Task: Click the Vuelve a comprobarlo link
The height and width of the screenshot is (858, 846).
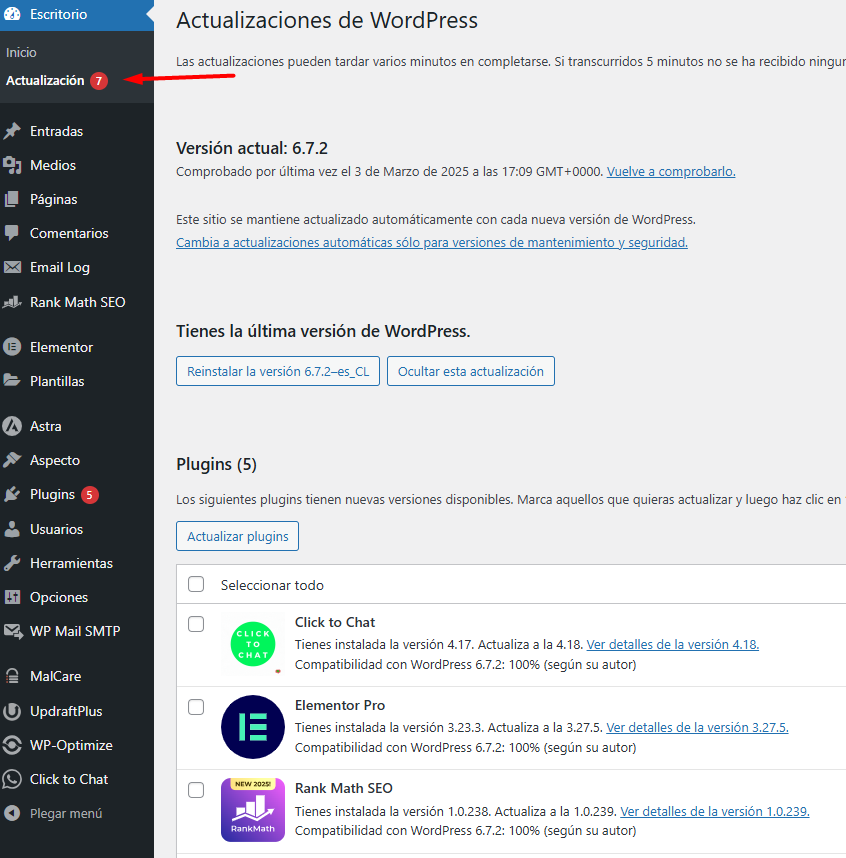Action: click(671, 172)
